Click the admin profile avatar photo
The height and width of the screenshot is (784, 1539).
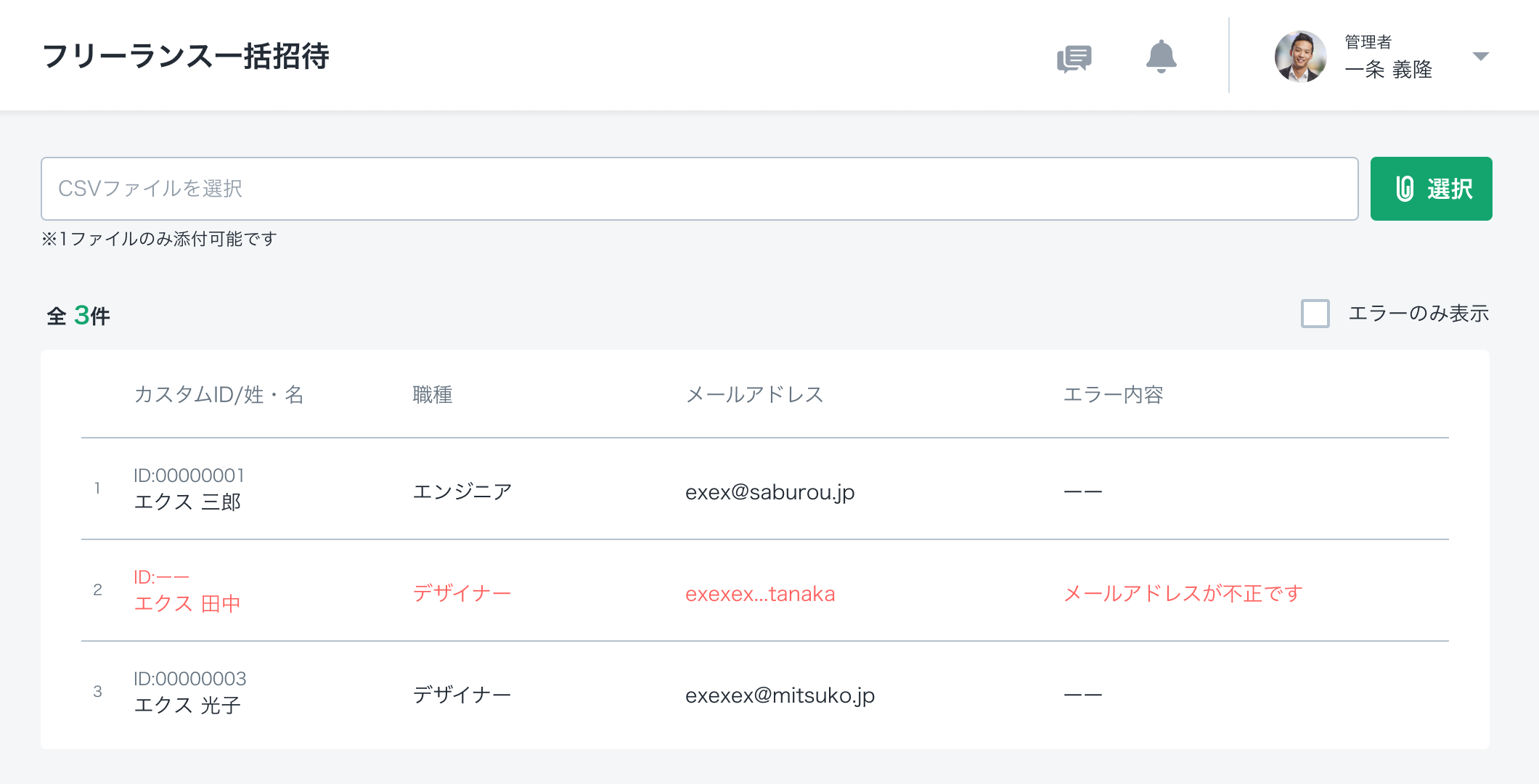(1300, 57)
